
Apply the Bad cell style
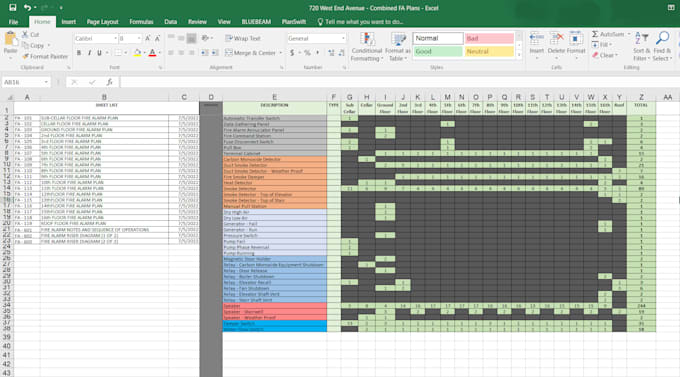pos(489,38)
